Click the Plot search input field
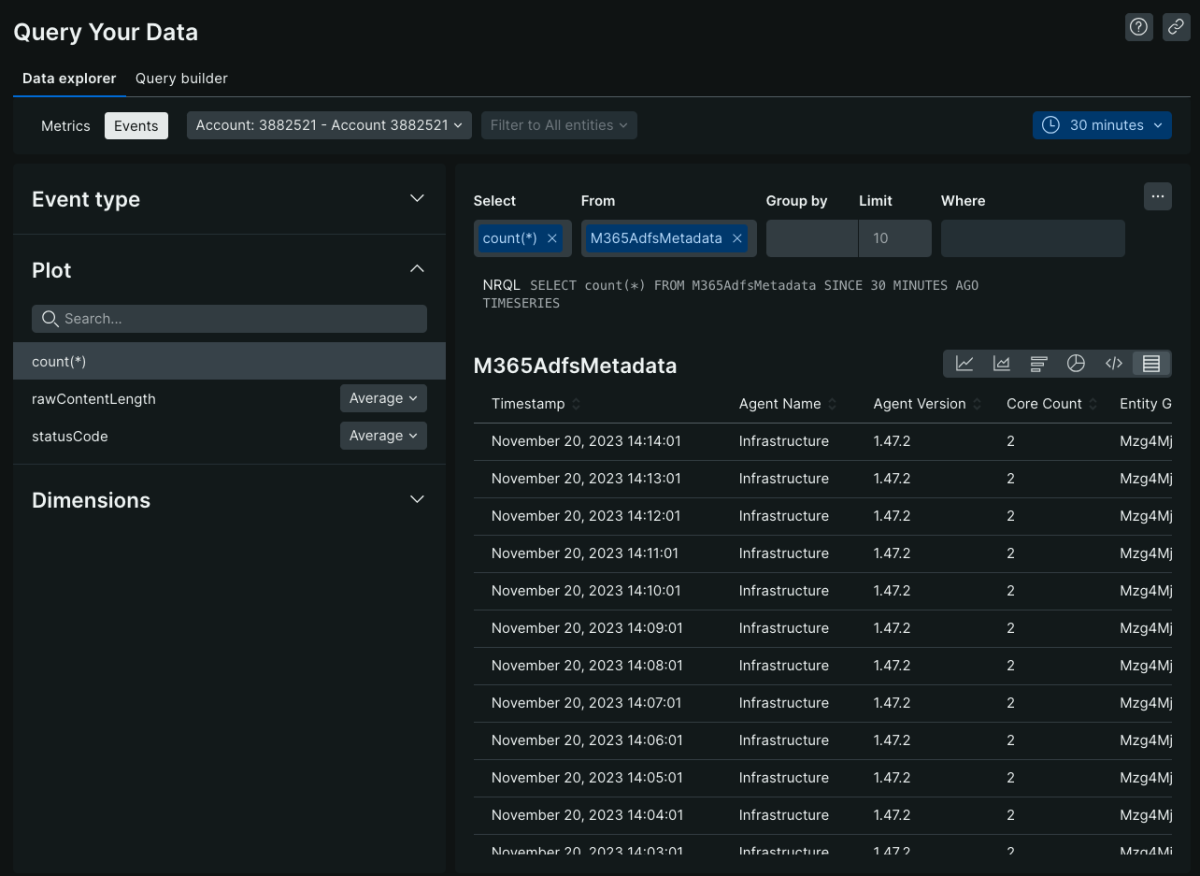This screenshot has width=1200, height=876. [x=230, y=319]
